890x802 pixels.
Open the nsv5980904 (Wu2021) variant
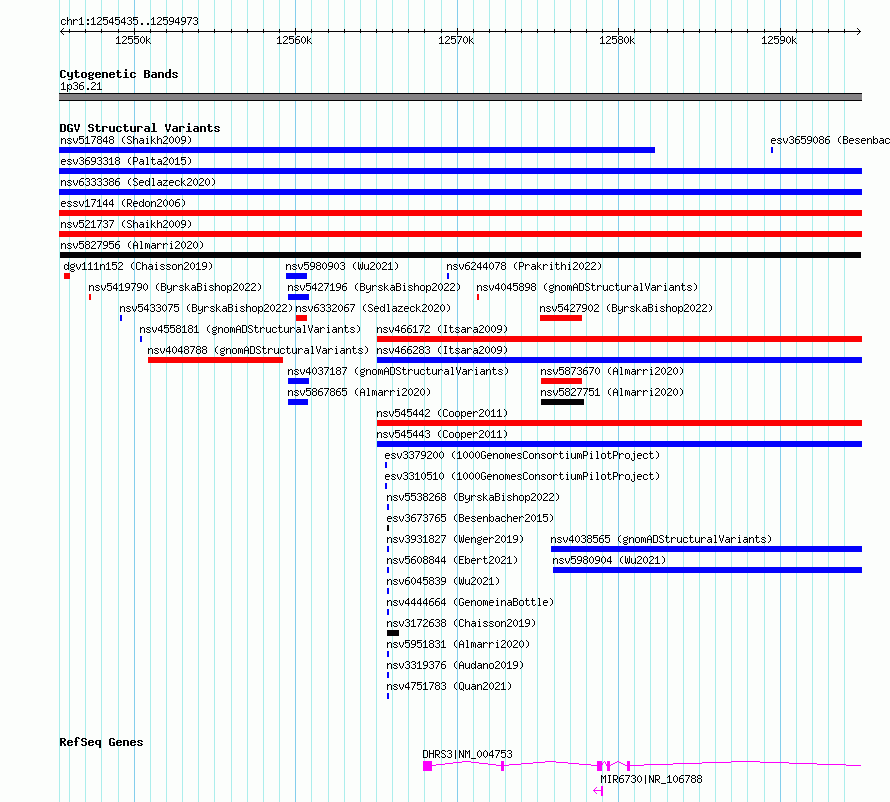point(610,560)
